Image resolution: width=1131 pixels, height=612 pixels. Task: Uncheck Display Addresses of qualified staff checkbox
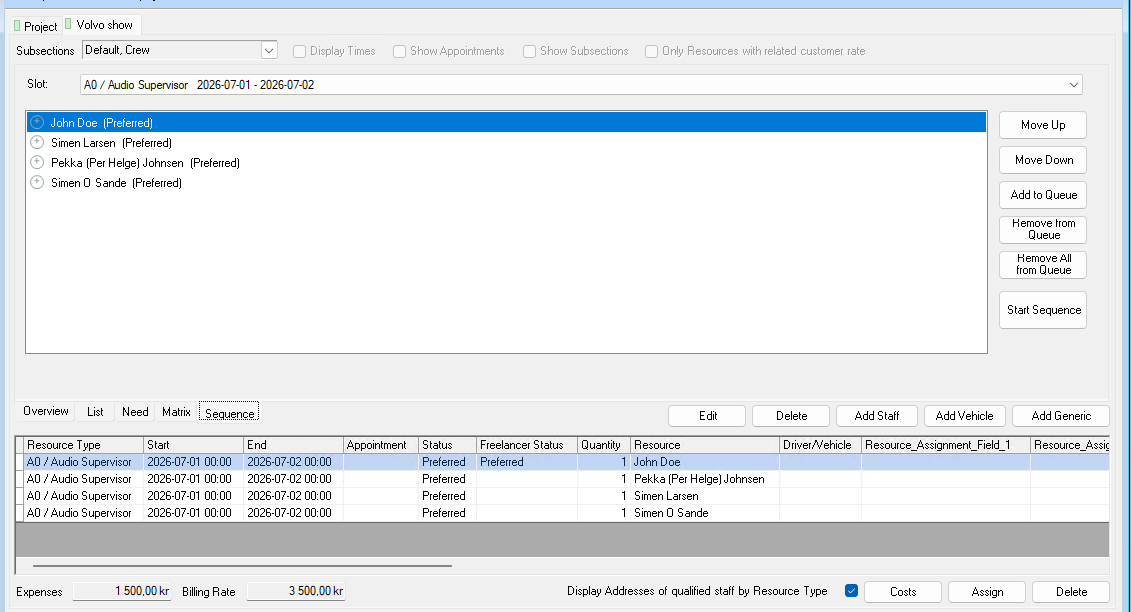click(851, 591)
